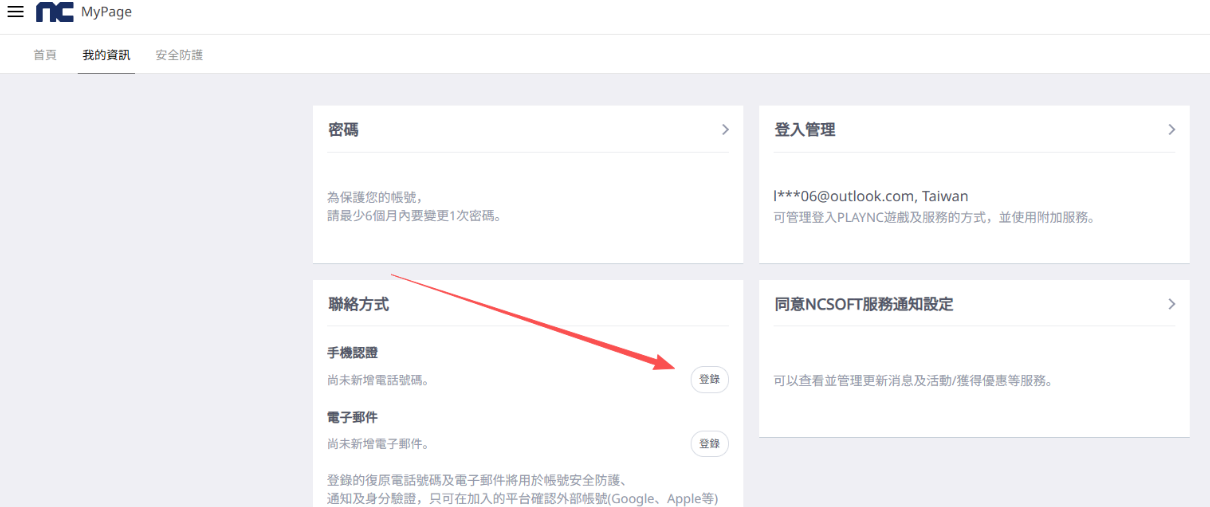
Task: Select the 我的資訊 tab
Action: point(106,55)
